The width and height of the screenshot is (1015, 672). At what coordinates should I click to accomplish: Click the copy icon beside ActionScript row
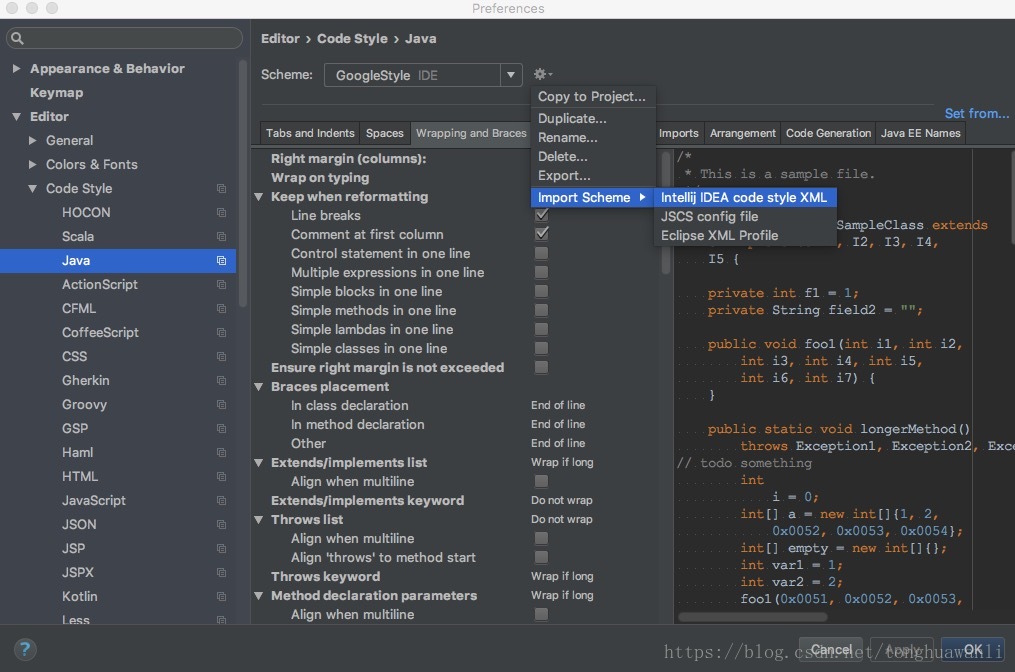(x=221, y=284)
